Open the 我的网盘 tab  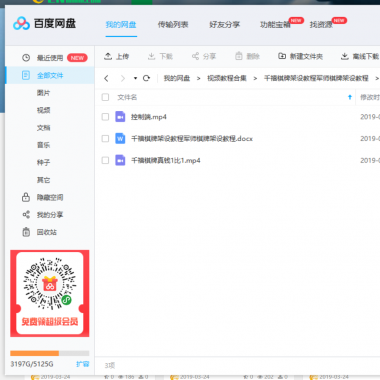(x=121, y=25)
